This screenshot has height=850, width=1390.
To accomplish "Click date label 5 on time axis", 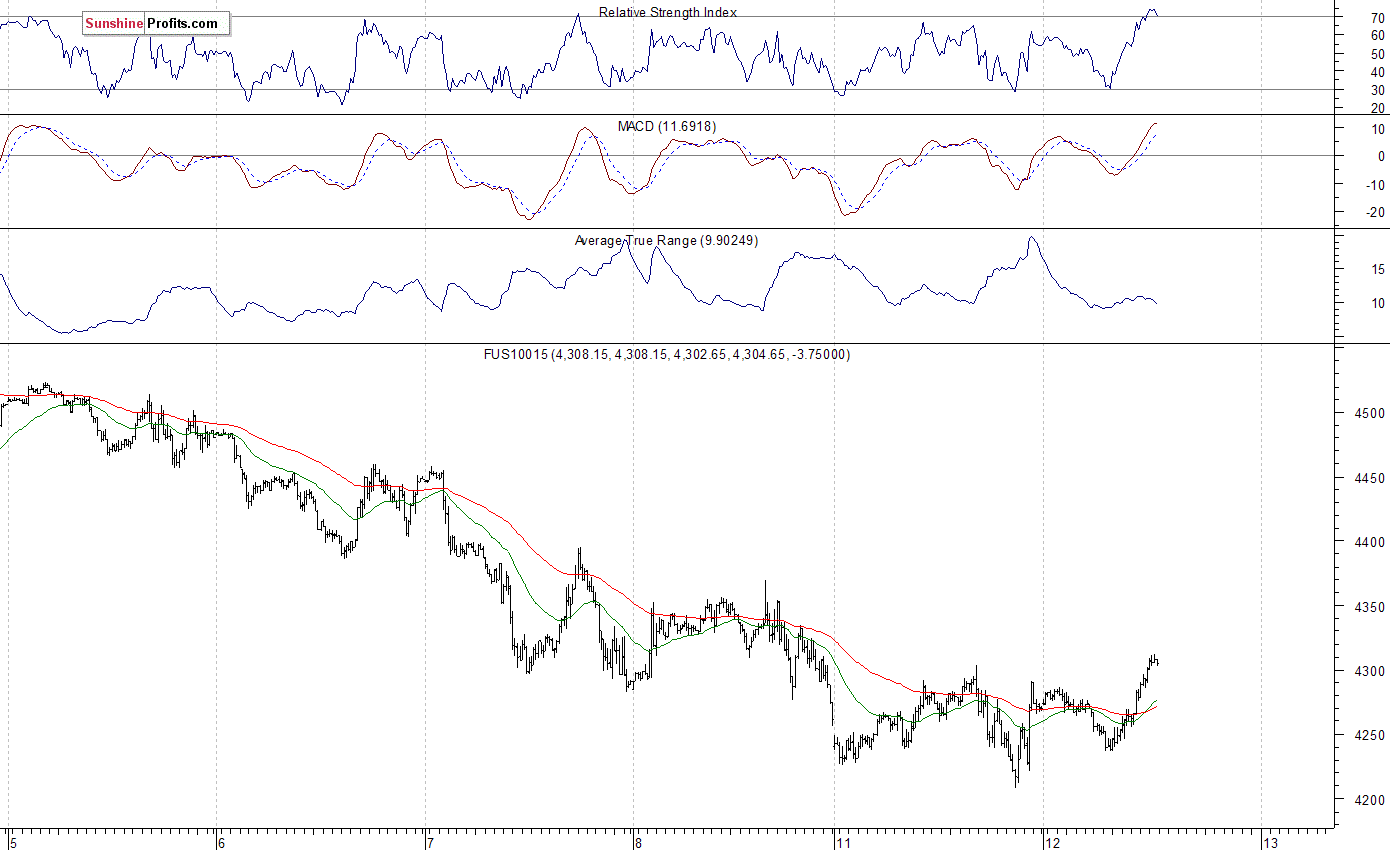I will point(13,843).
